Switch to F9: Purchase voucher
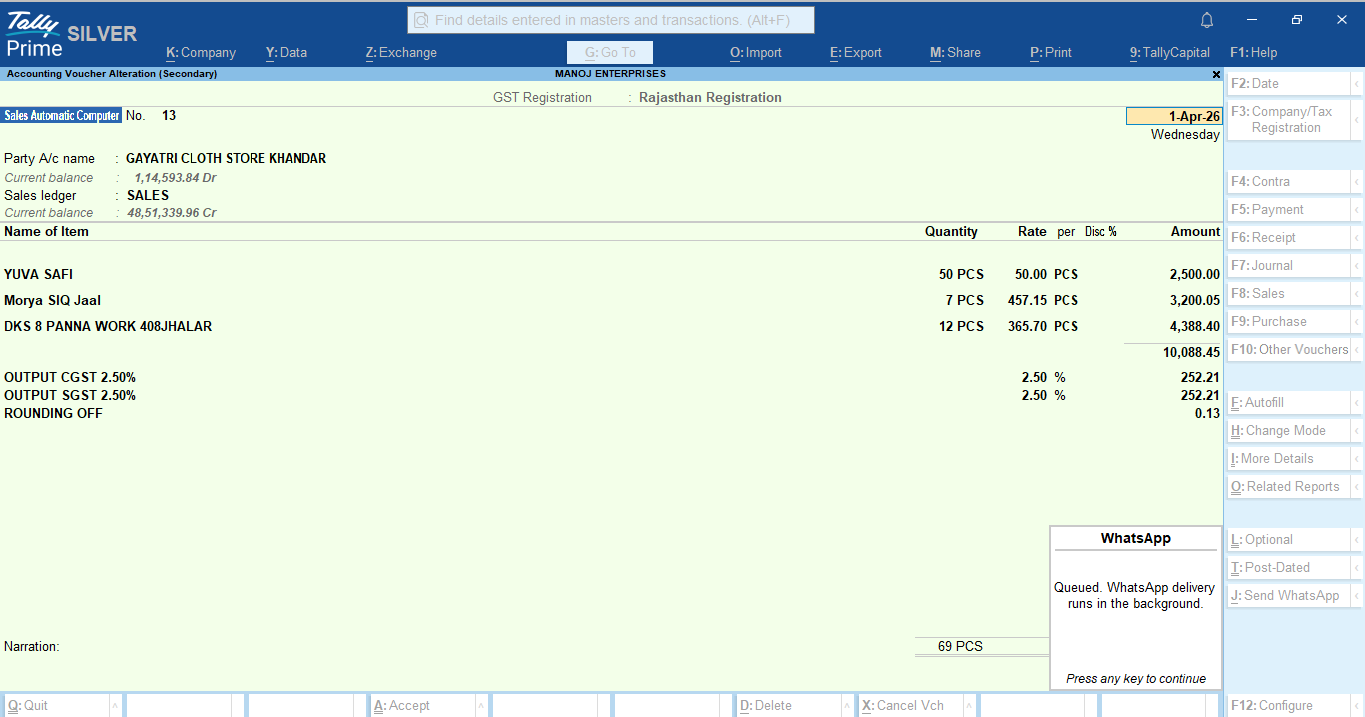 click(1288, 322)
